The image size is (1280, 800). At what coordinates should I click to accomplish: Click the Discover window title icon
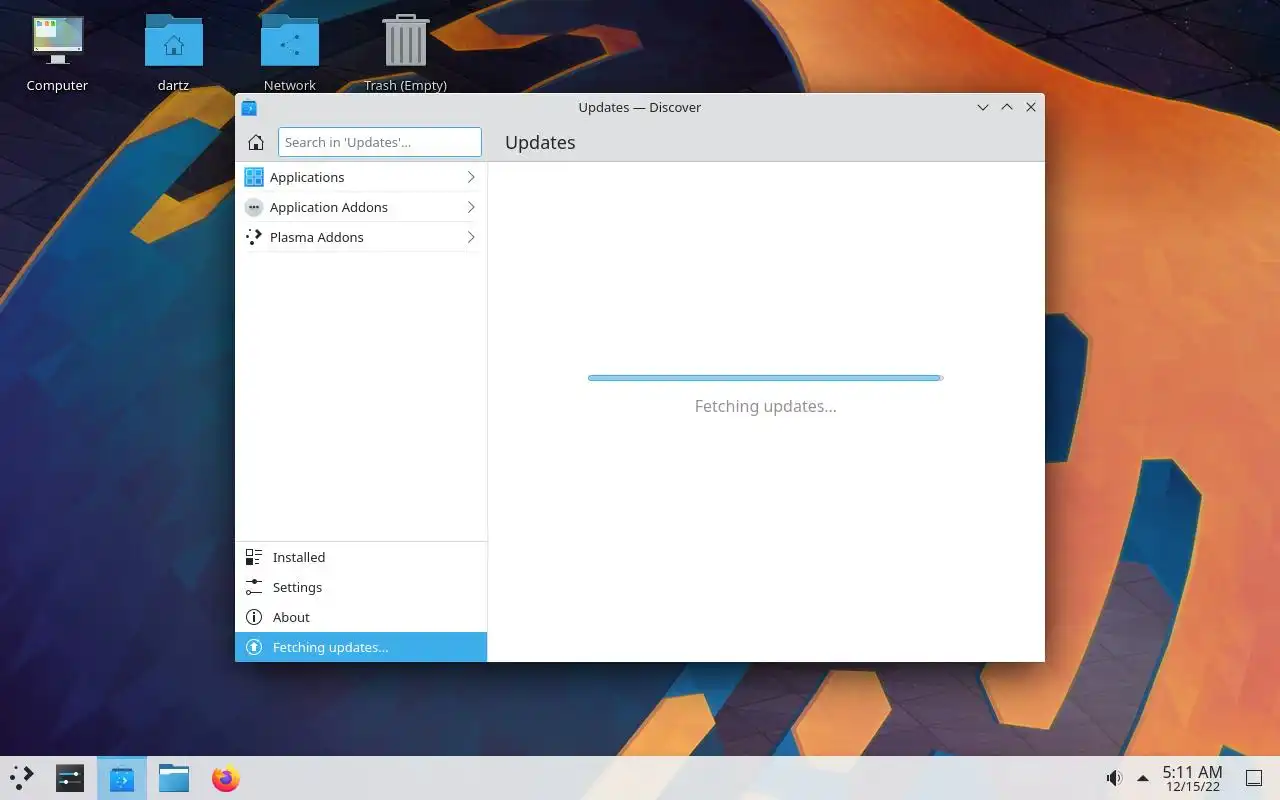[x=250, y=108]
